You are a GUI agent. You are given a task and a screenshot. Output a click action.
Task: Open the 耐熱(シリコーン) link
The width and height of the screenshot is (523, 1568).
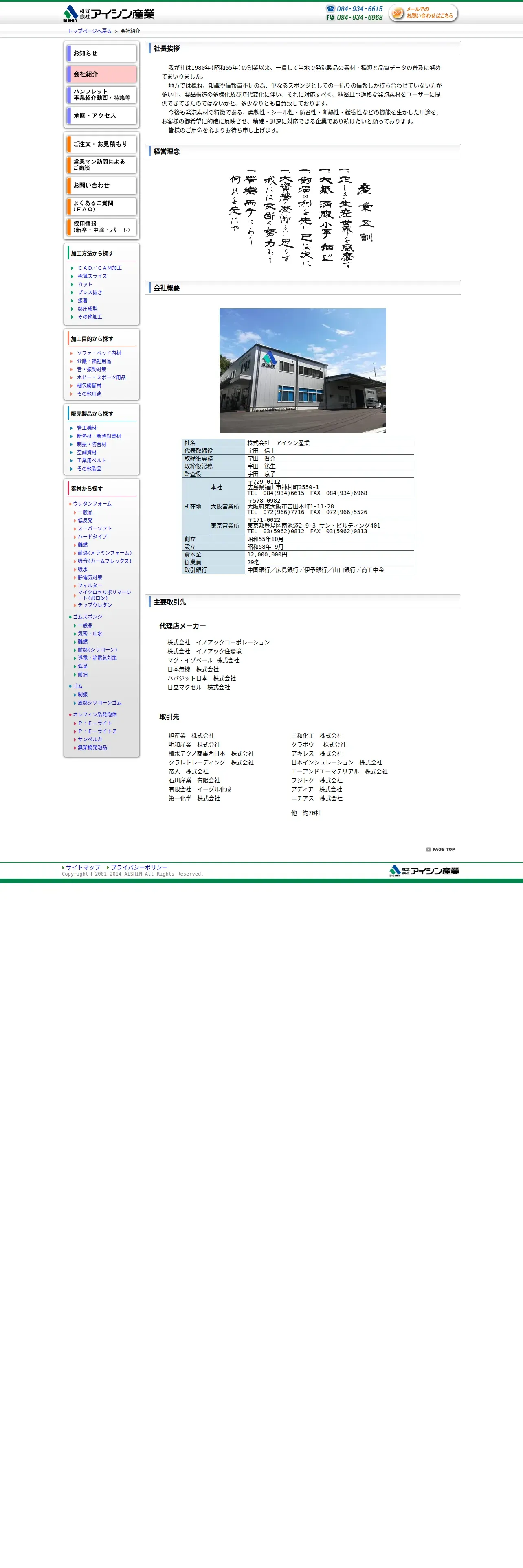tap(97, 650)
